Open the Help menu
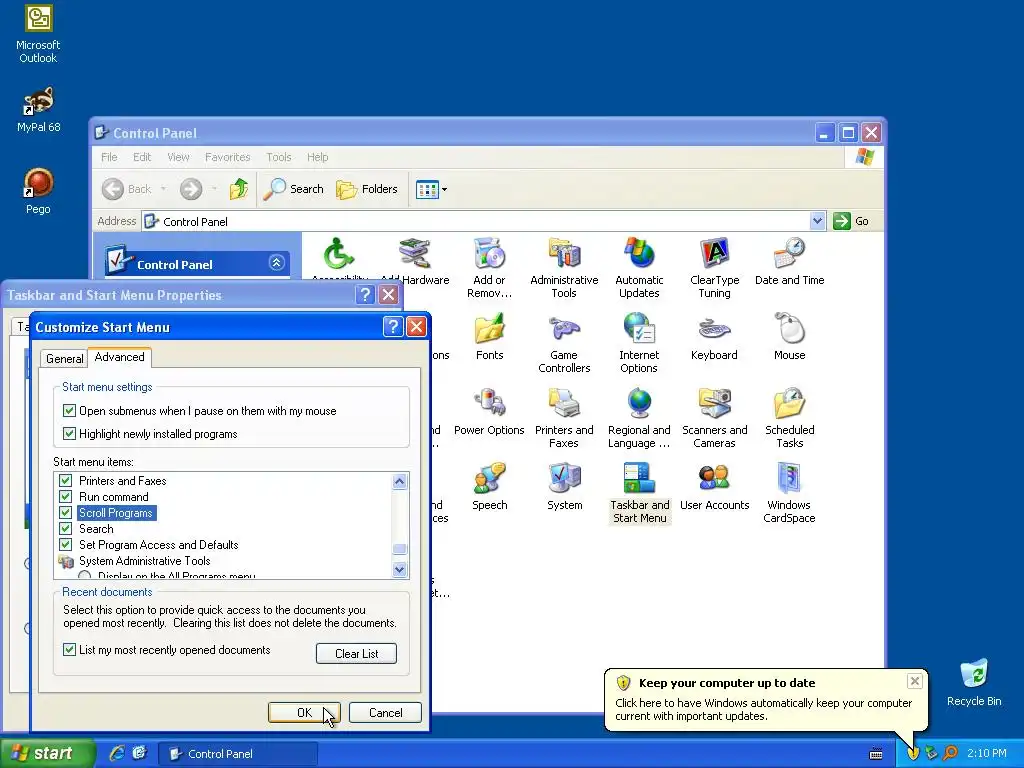 [317, 157]
